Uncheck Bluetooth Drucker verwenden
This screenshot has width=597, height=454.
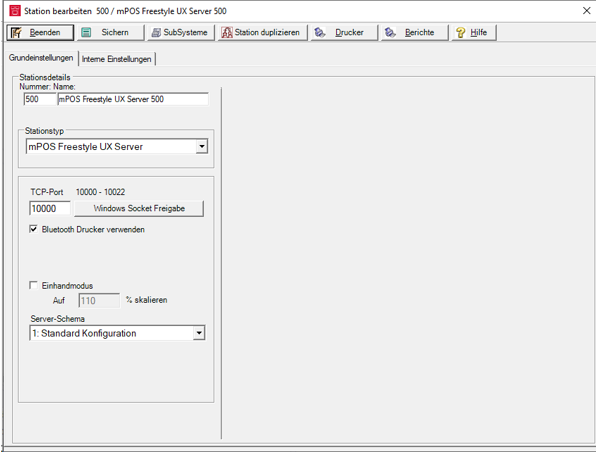33,229
